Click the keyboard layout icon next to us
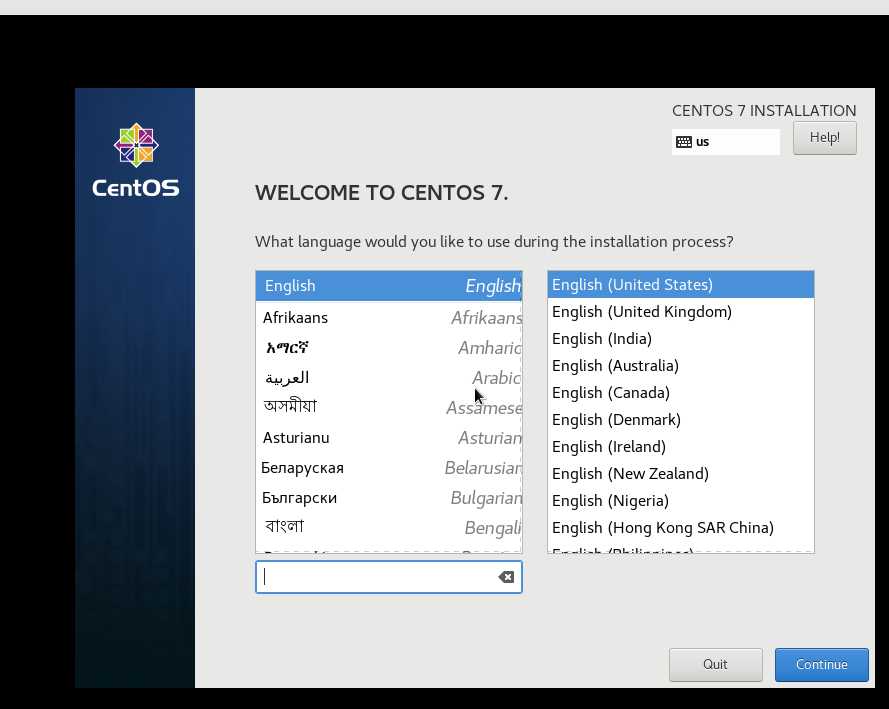The height and width of the screenshot is (709, 889). point(684,142)
